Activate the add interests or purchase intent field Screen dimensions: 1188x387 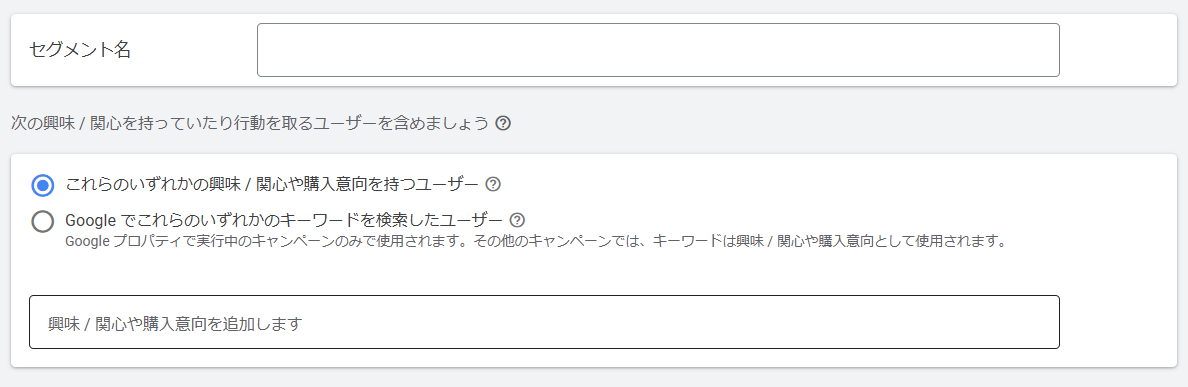tap(544, 322)
